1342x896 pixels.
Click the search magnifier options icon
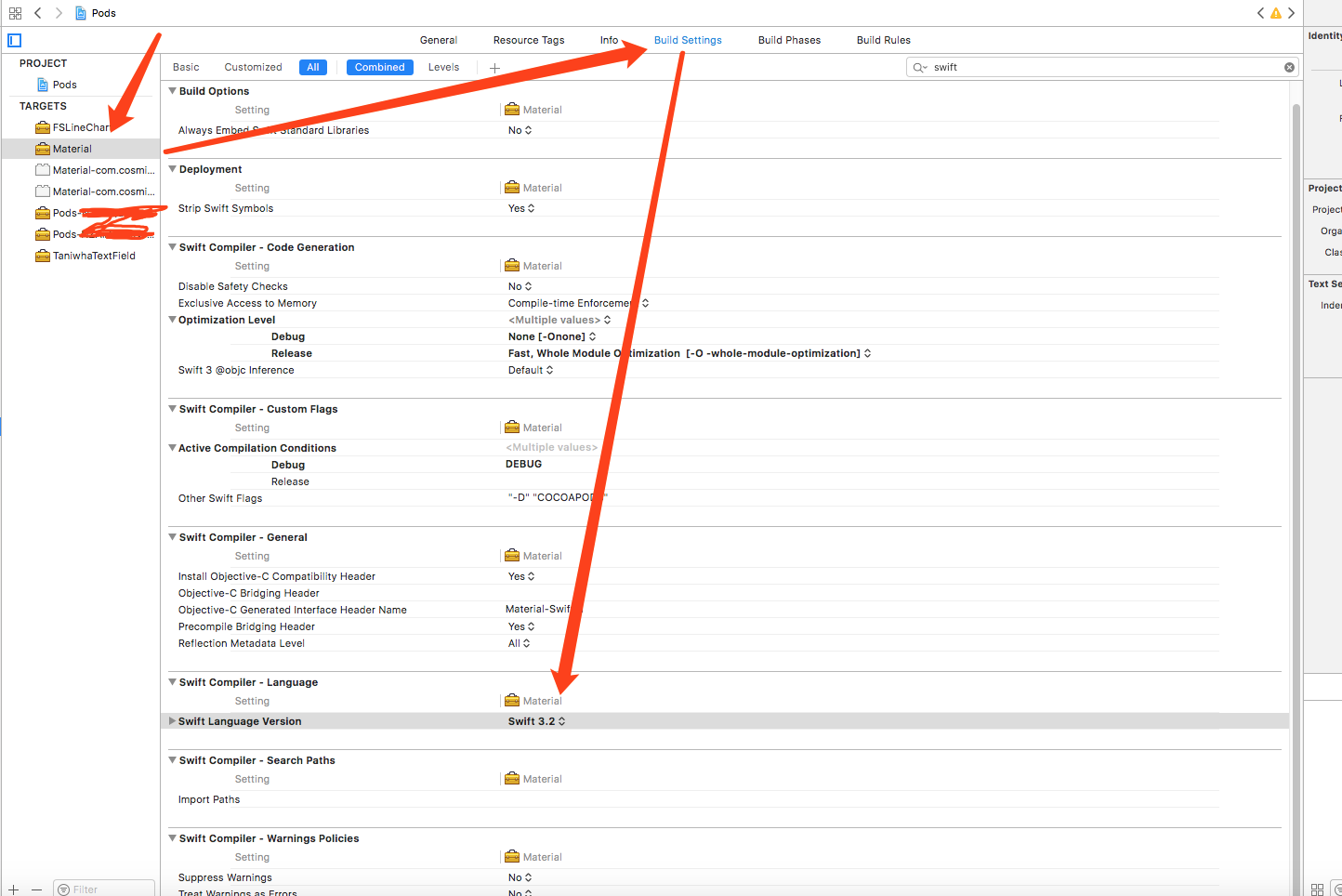pos(919,67)
